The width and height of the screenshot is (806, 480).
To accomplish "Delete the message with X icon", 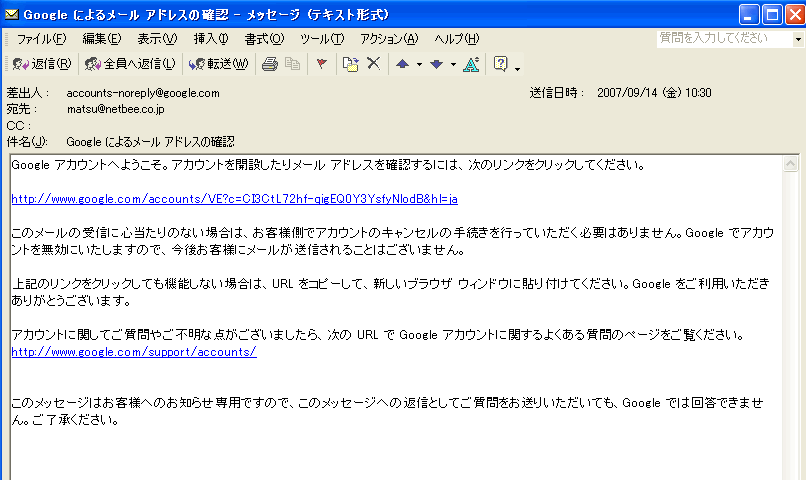I will coord(374,64).
